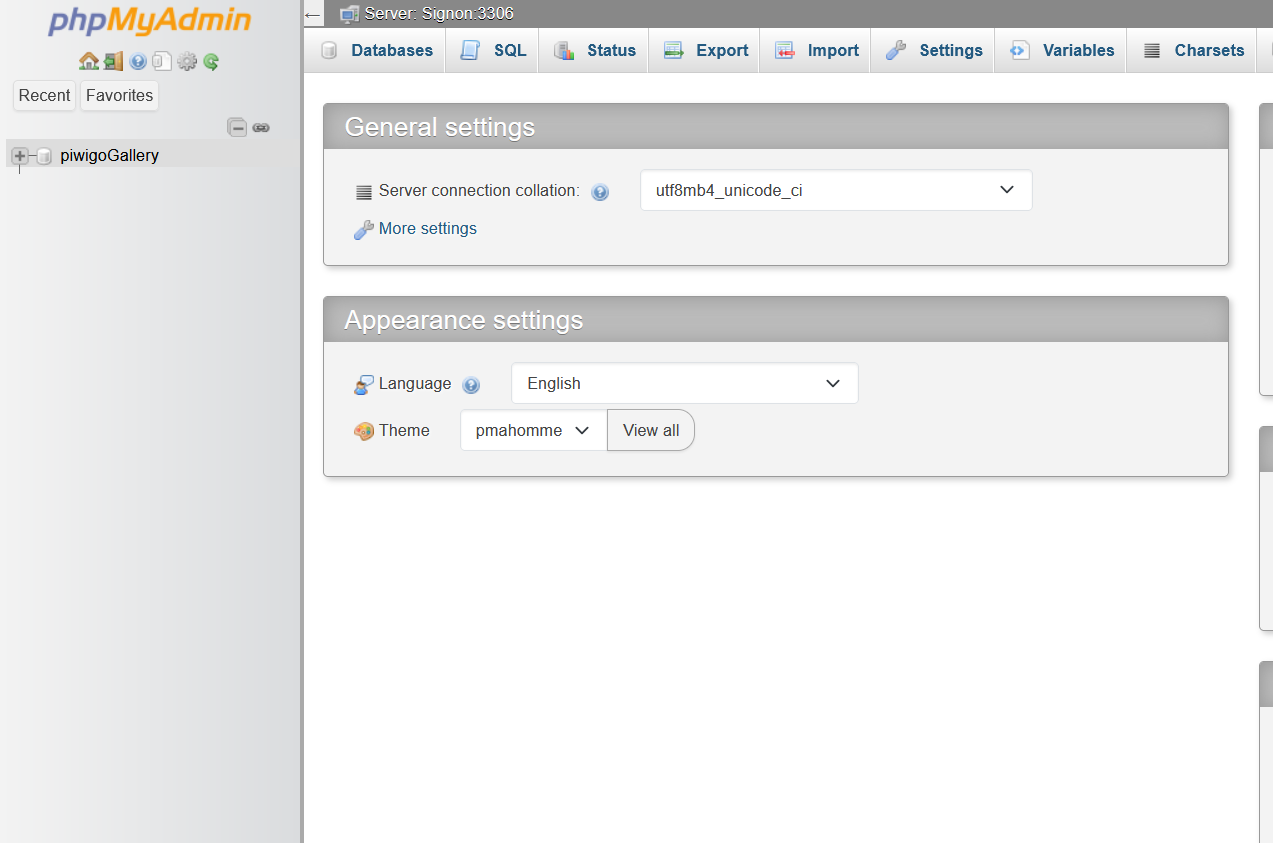Open phpMyAdmin documentation via blue help icon
This screenshot has height=843, width=1273.
point(138,62)
